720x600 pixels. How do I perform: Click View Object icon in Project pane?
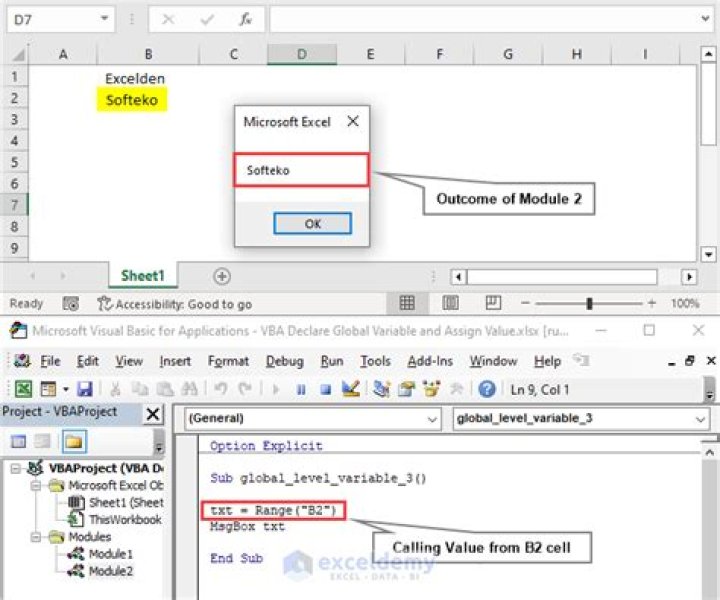[x=42, y=442]
